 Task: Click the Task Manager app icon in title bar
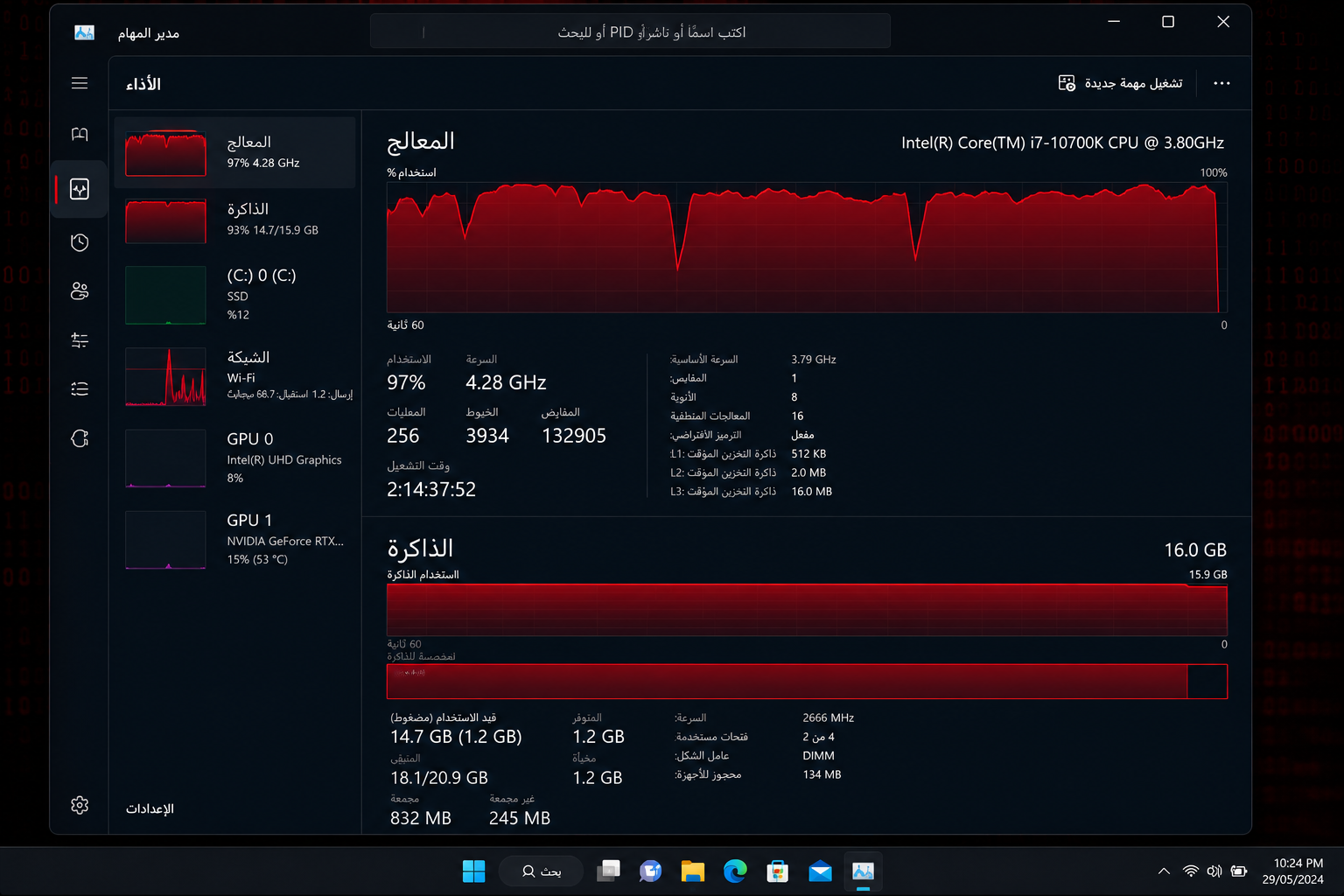point(84,32)
